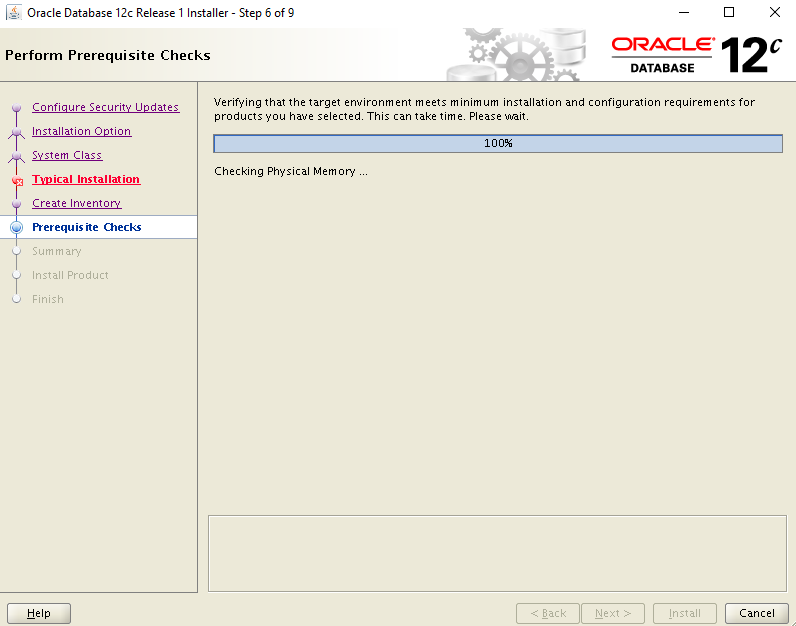Image resolution: width=796 pixels, height=626 pixels.
Task: Click the step bullet beside Summary
Action: (17, 251)
